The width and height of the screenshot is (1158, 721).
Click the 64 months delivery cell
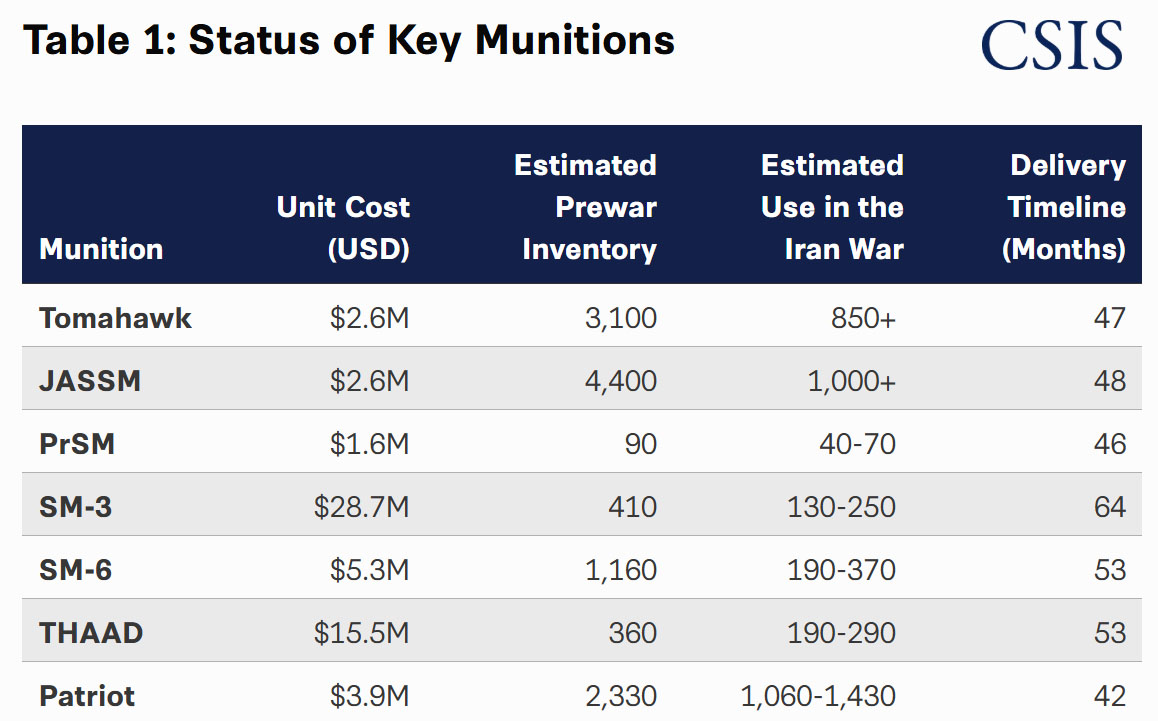[x=1109, y=507]
